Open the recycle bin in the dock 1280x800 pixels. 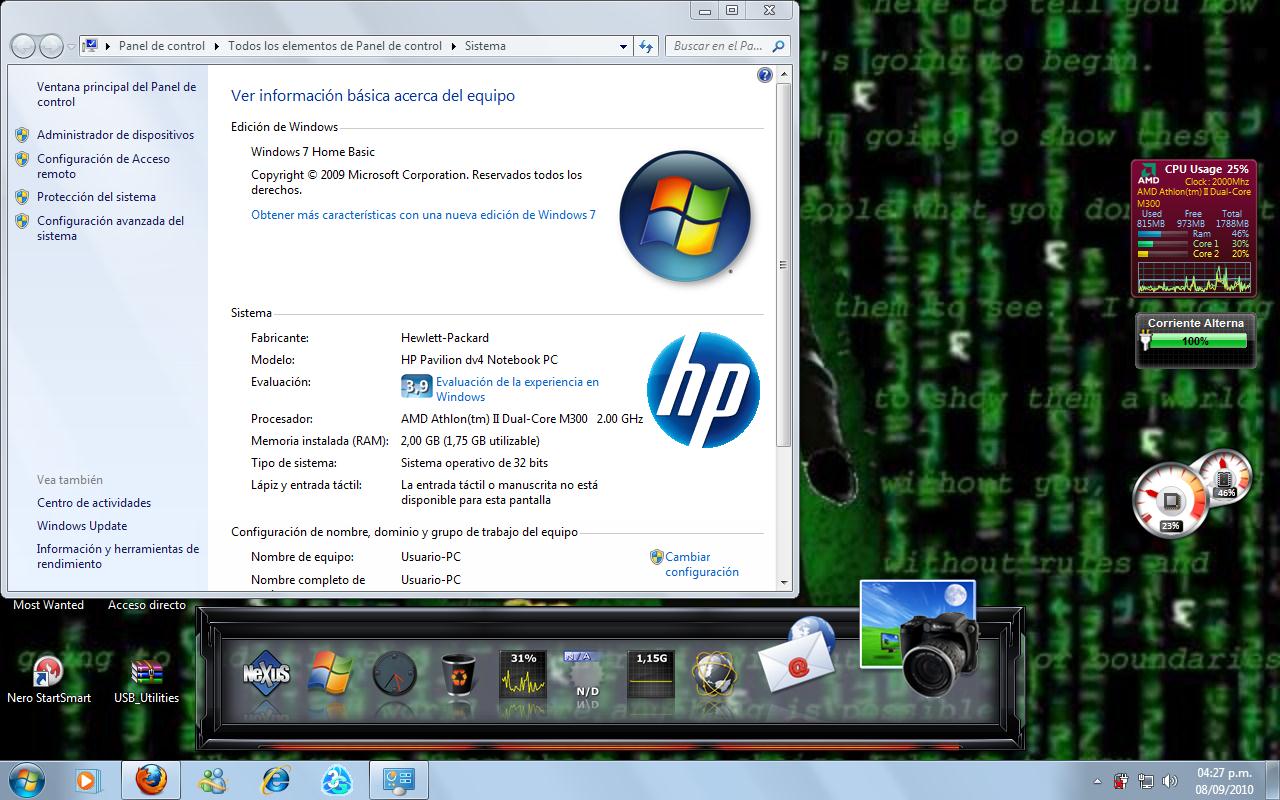tap(459, 674)
